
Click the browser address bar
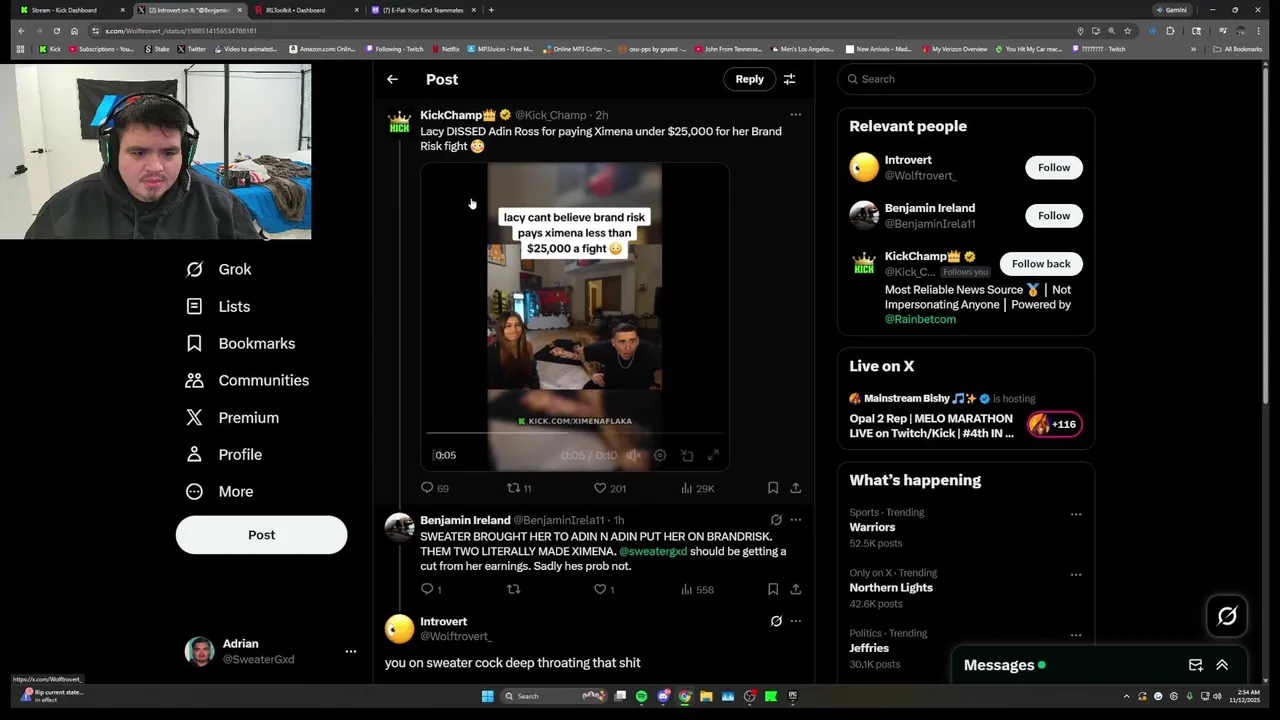[x=580, y=31]
